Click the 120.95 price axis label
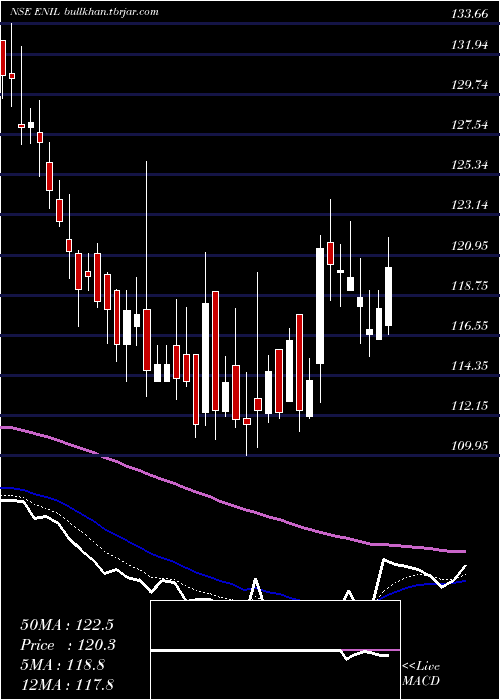The width and height of the screenshot is (500, 700). (469, 246)
